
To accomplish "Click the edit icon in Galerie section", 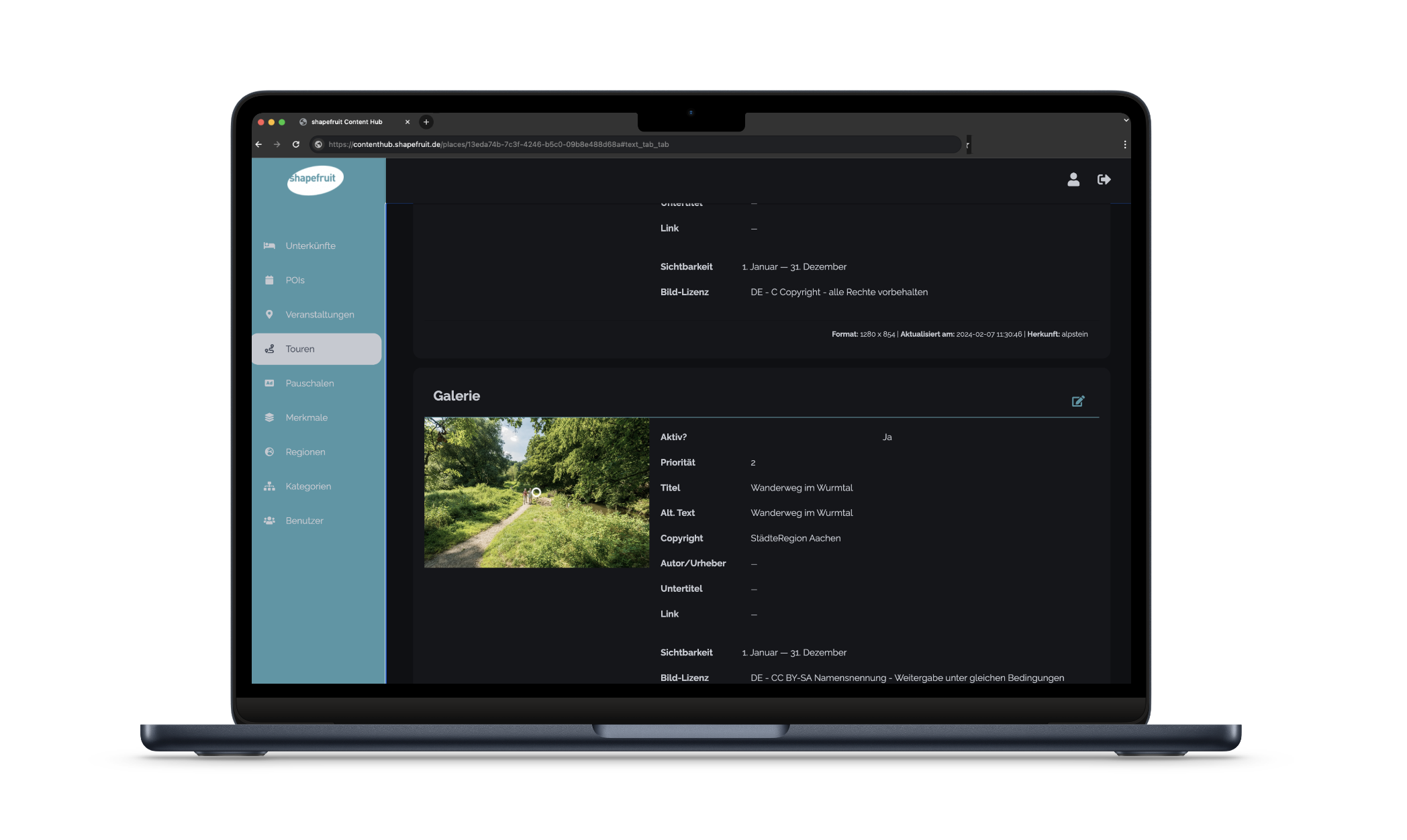I will tap(1078, 401).
